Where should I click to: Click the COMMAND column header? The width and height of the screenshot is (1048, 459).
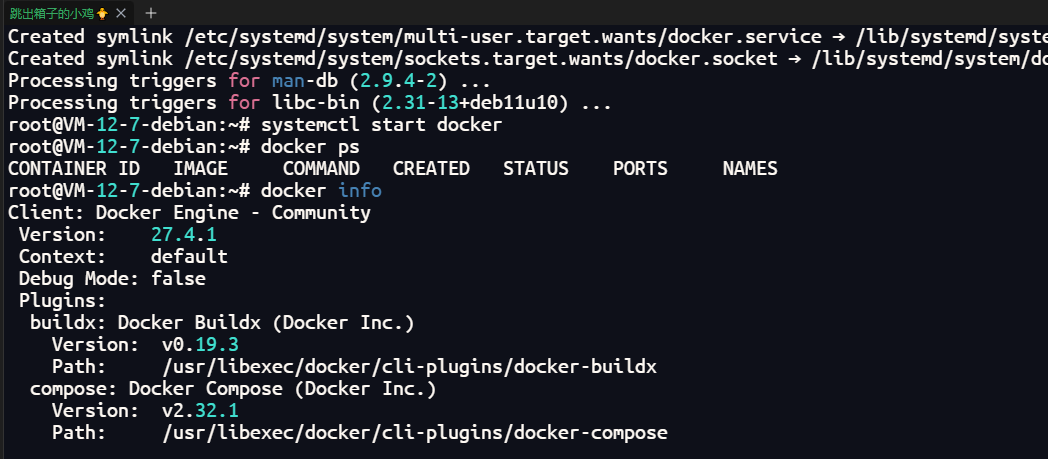pos(321,169)
